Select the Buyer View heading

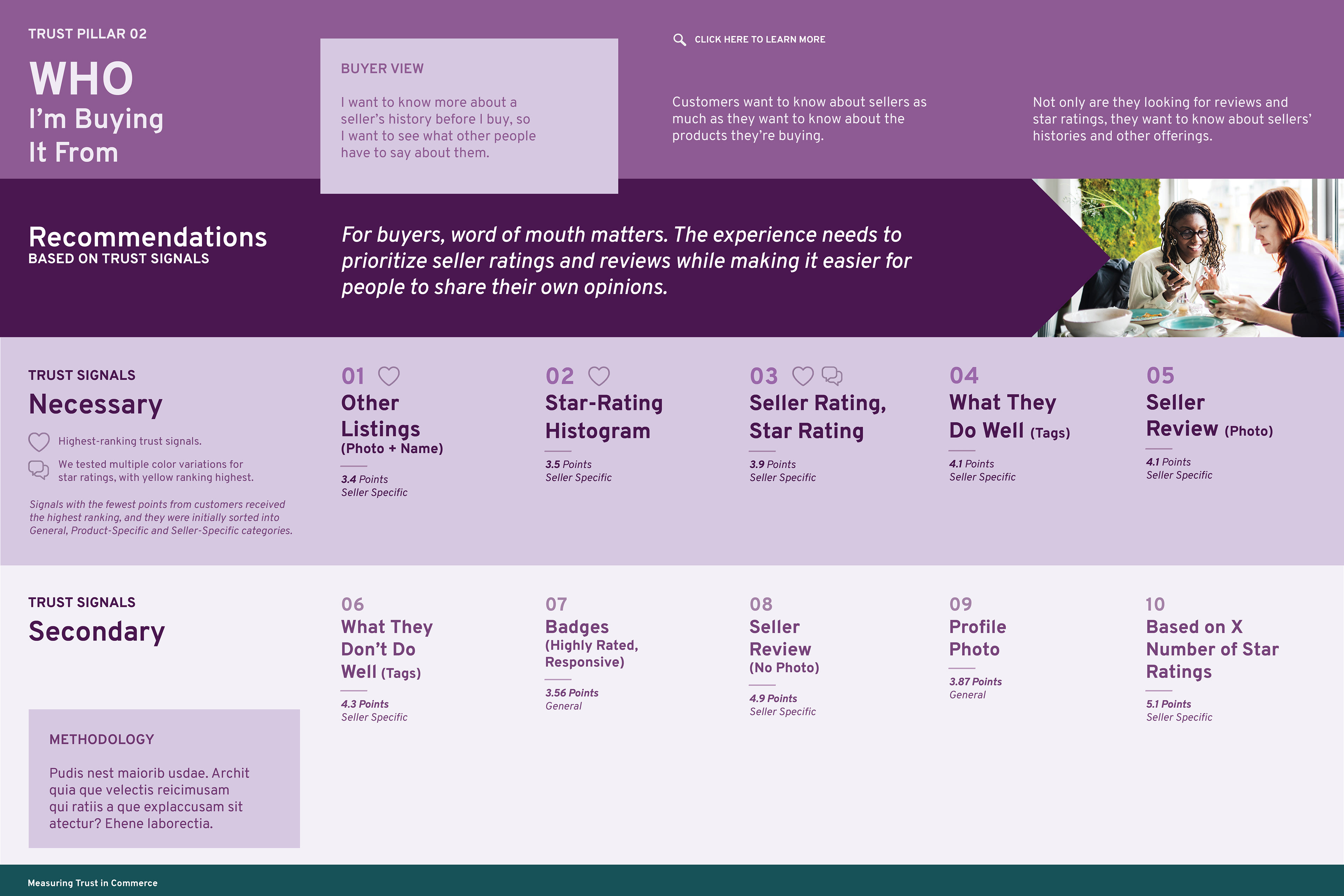382,69
